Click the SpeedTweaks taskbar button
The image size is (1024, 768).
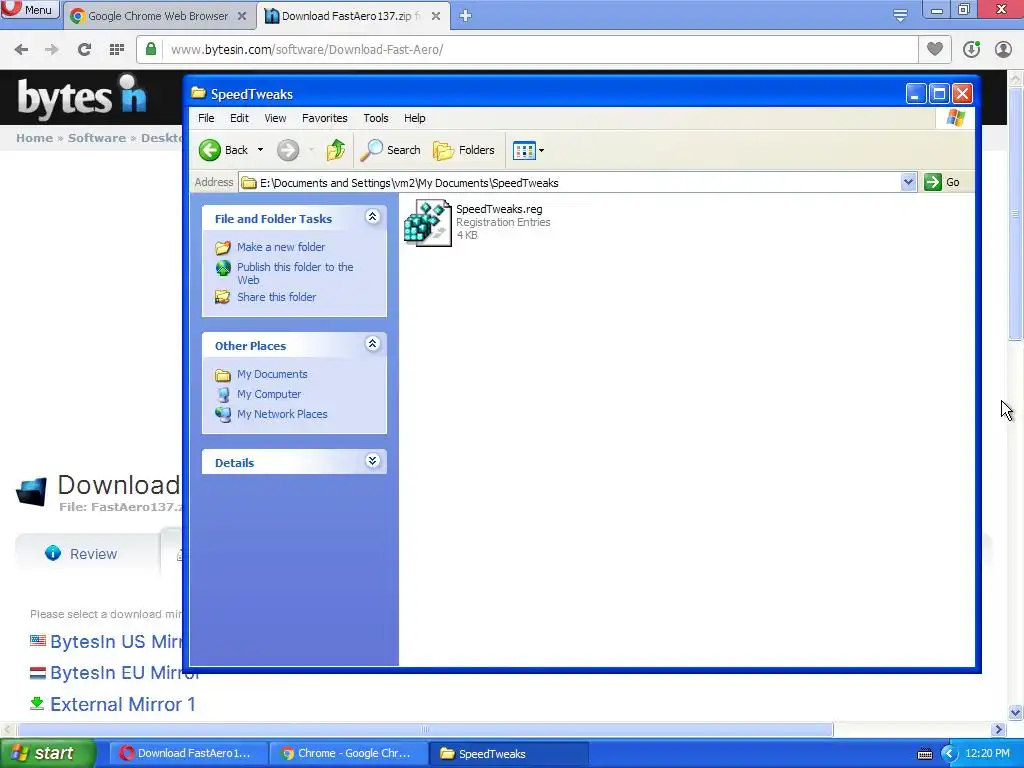(509, 754)
